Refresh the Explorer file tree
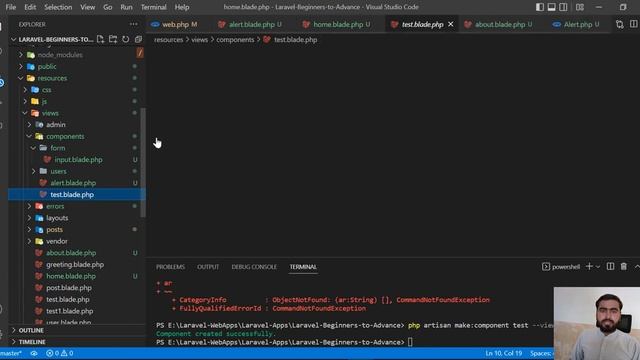 [x=126, y=39]
